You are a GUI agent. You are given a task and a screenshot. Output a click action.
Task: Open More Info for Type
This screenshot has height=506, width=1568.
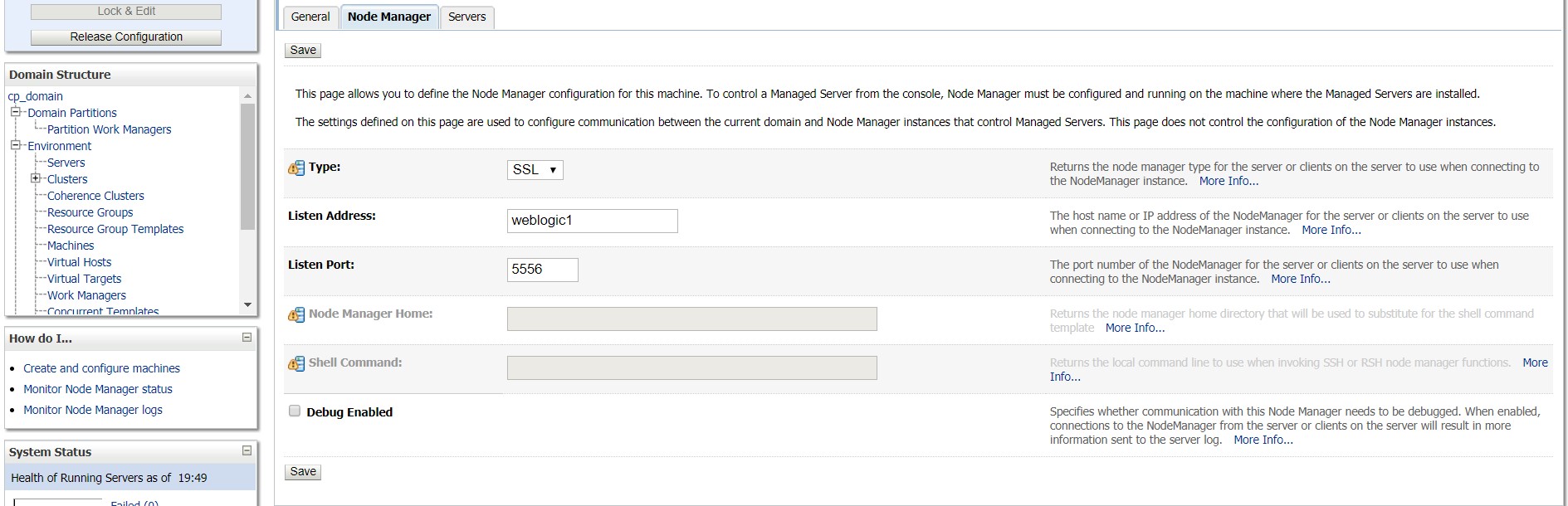coord(1229,181)
